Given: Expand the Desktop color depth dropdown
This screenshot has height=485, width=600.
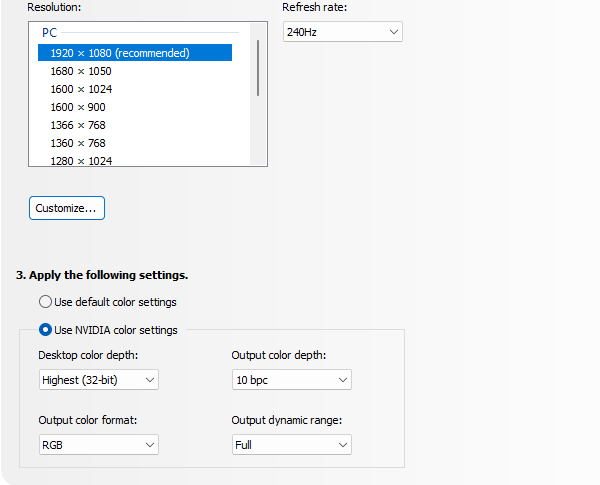Looking at the screenshot, I should click(98, 380).
